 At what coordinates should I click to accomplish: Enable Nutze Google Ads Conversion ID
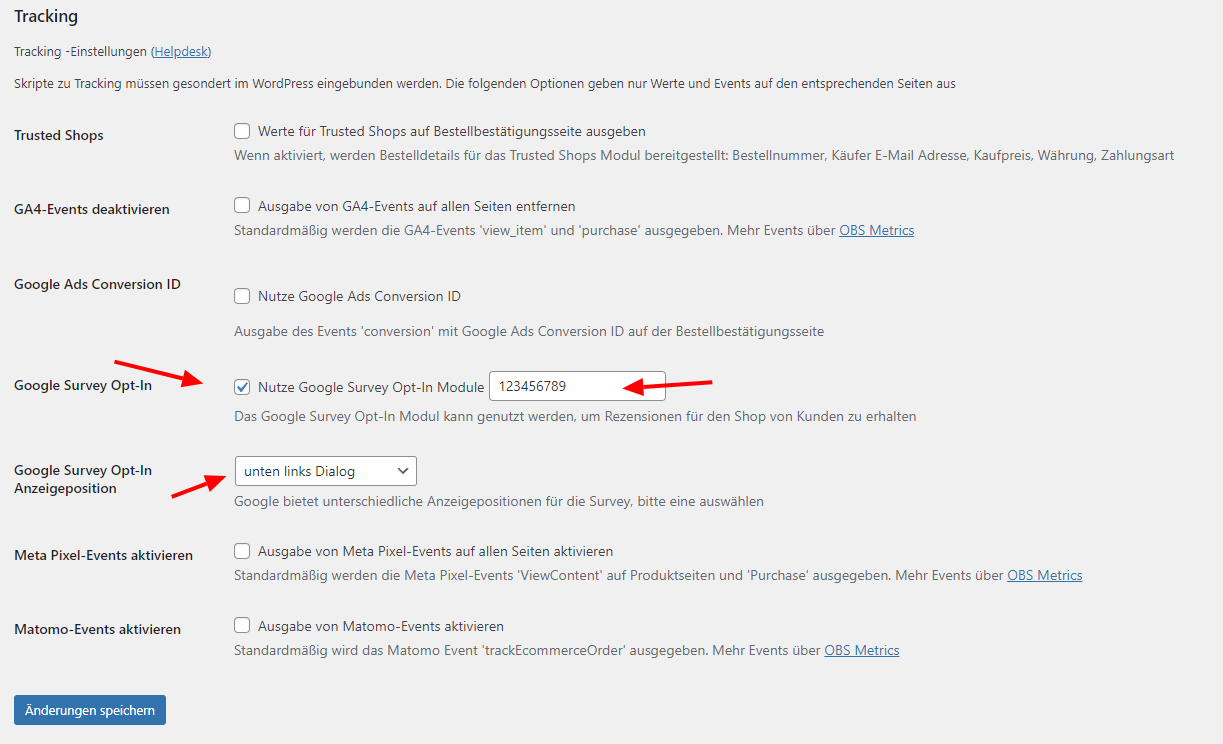pyautogui.click(x=242, y=296)
